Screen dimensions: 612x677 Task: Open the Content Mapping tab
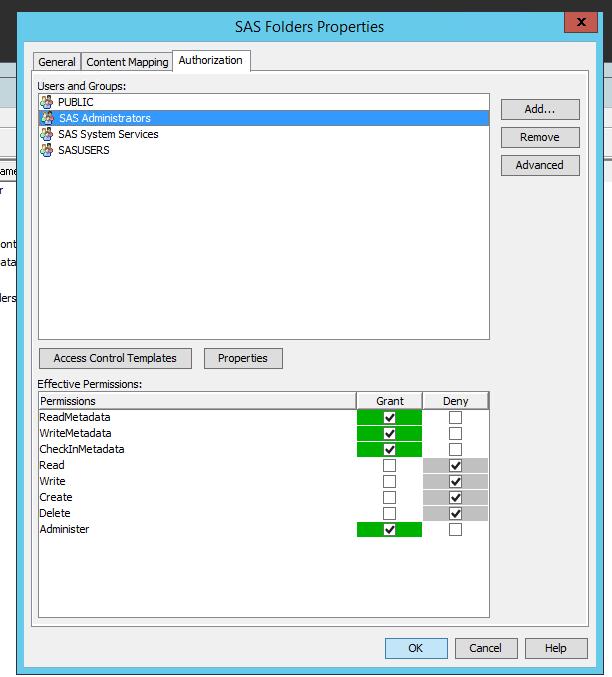point(127,62)
